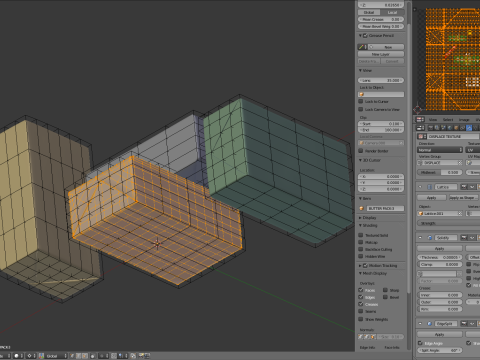Uncheck the Creases overlay checkbox
Screen dimensions: 480x360
pos(361,304)
